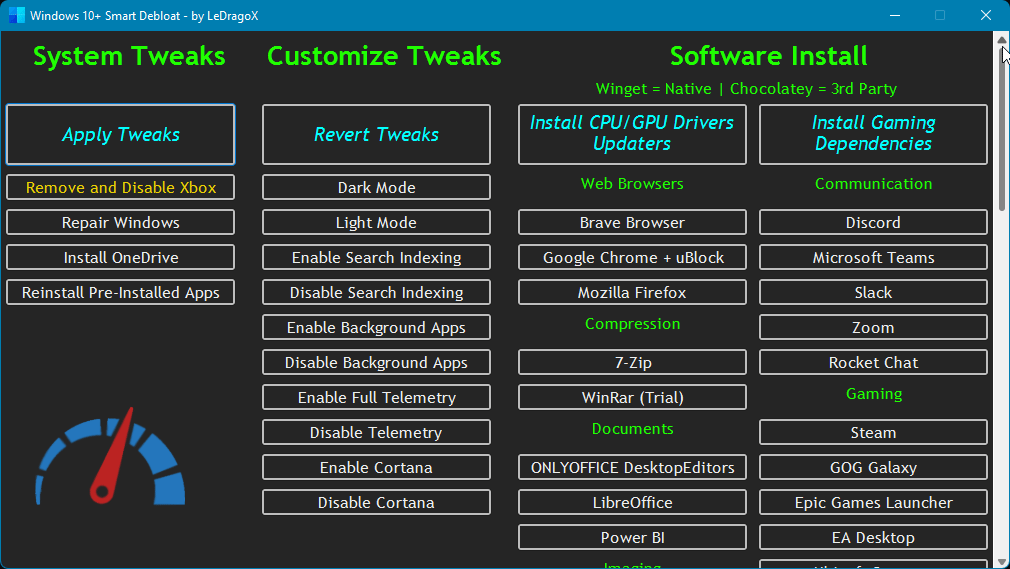1010x569 pixels.
Task: Install WinRar (Trial)
Action: 632,397
